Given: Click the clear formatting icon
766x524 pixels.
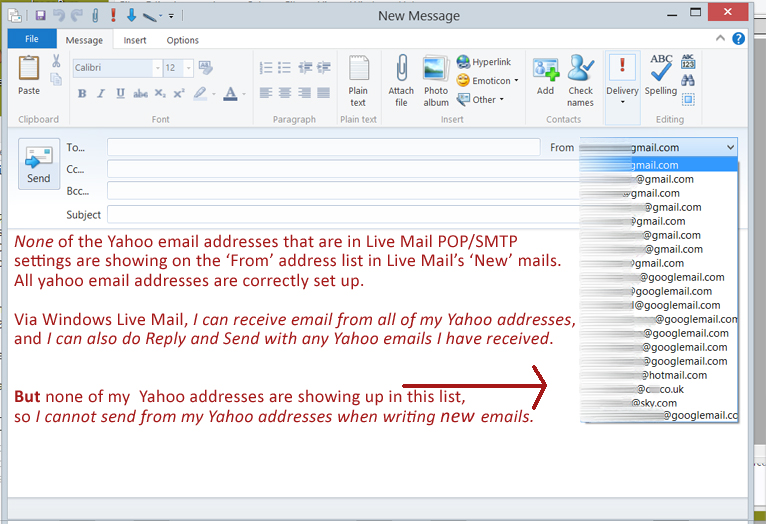Looking at the screenshot, I should coord(205,68).
